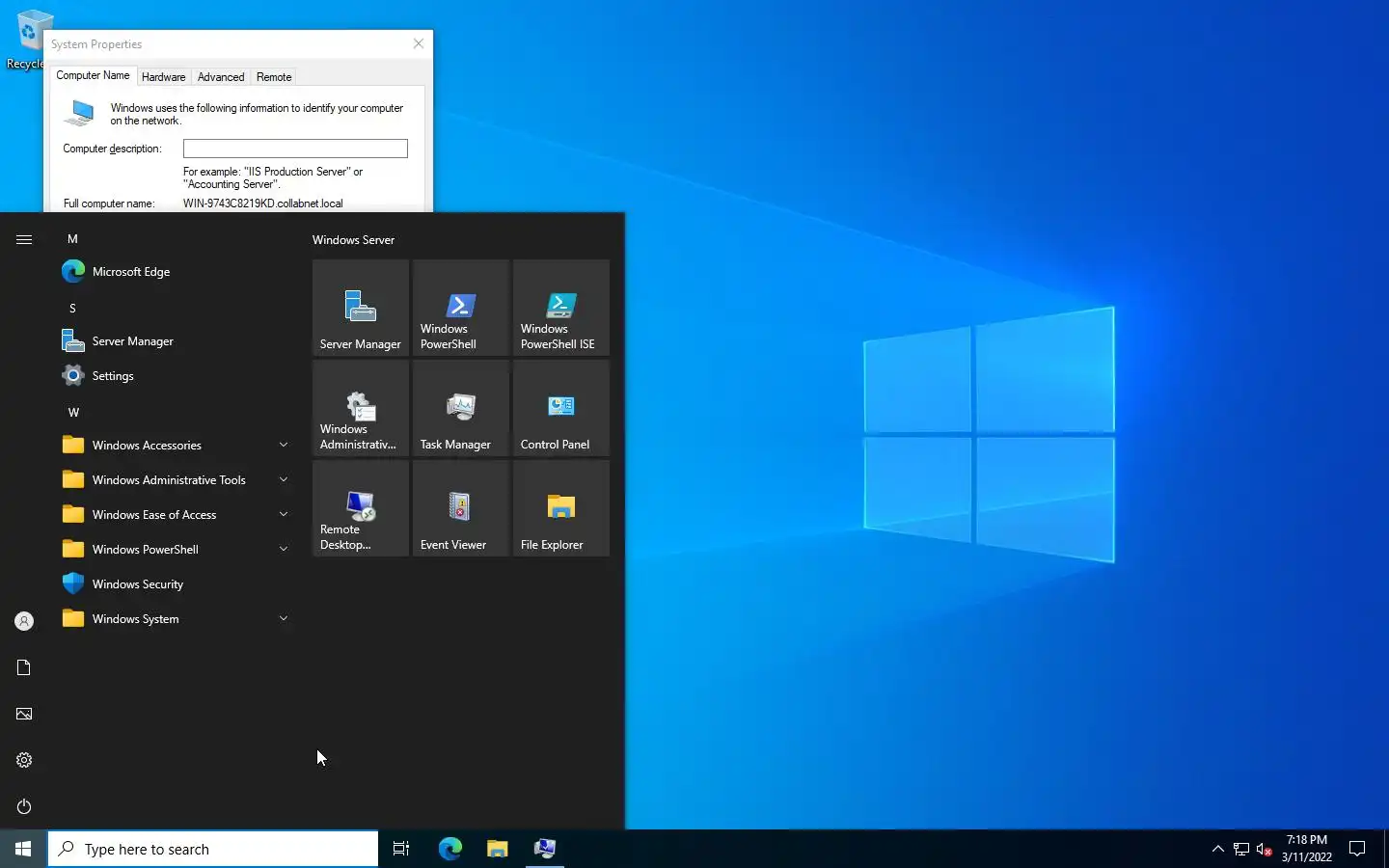
Task: Show hidden tray icons chevron
Action: [1217, 849]
